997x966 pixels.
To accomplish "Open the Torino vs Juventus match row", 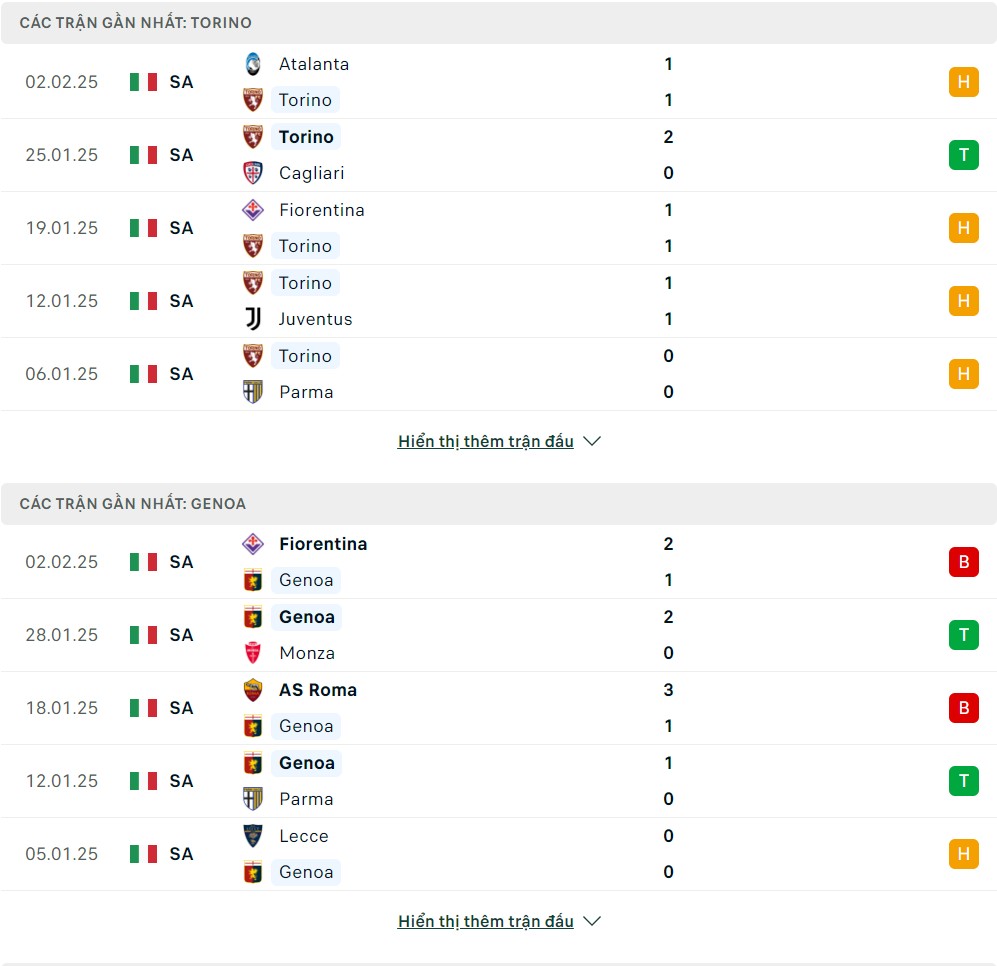I will [x=498, y=301].
